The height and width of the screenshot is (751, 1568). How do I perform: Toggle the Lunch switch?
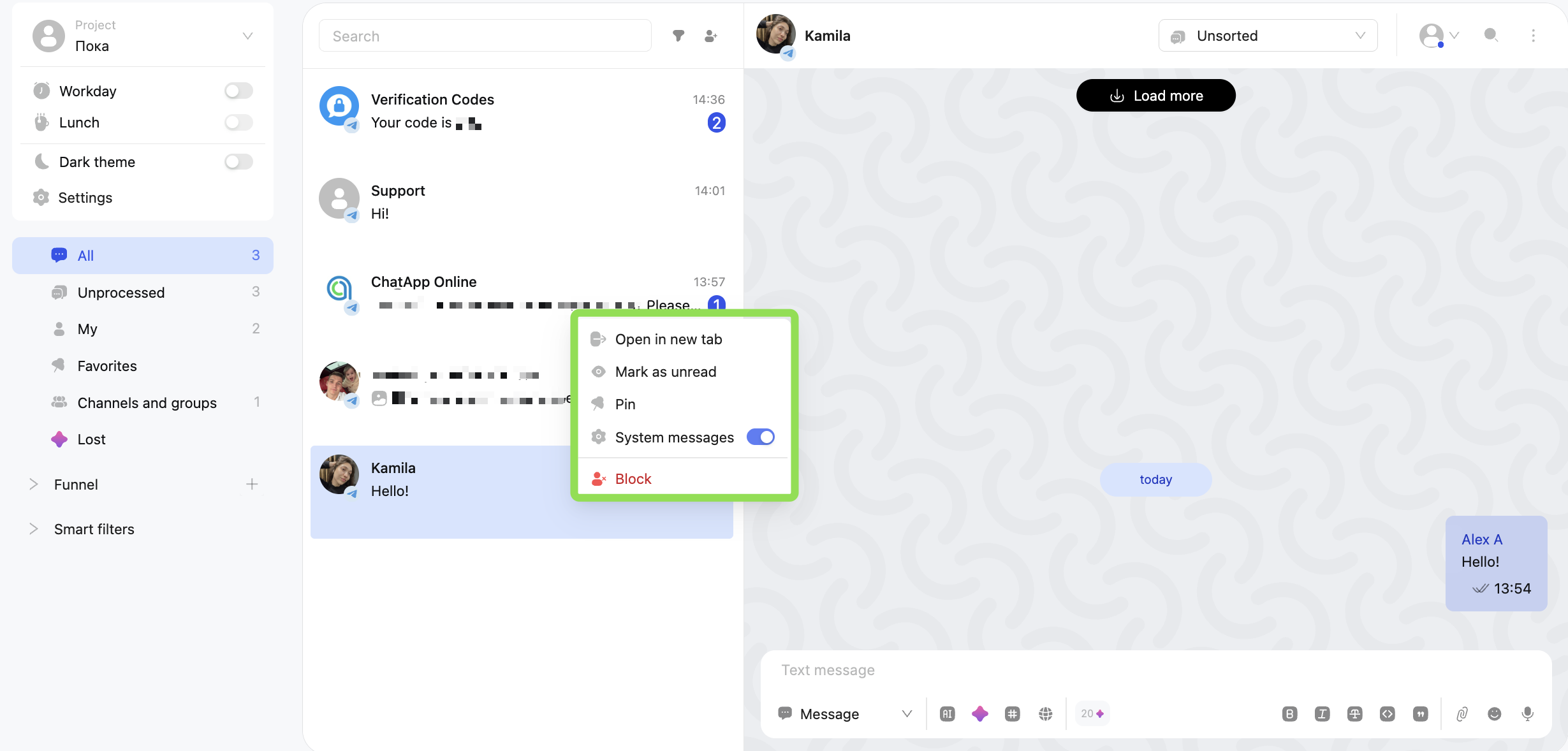[239, 122]
